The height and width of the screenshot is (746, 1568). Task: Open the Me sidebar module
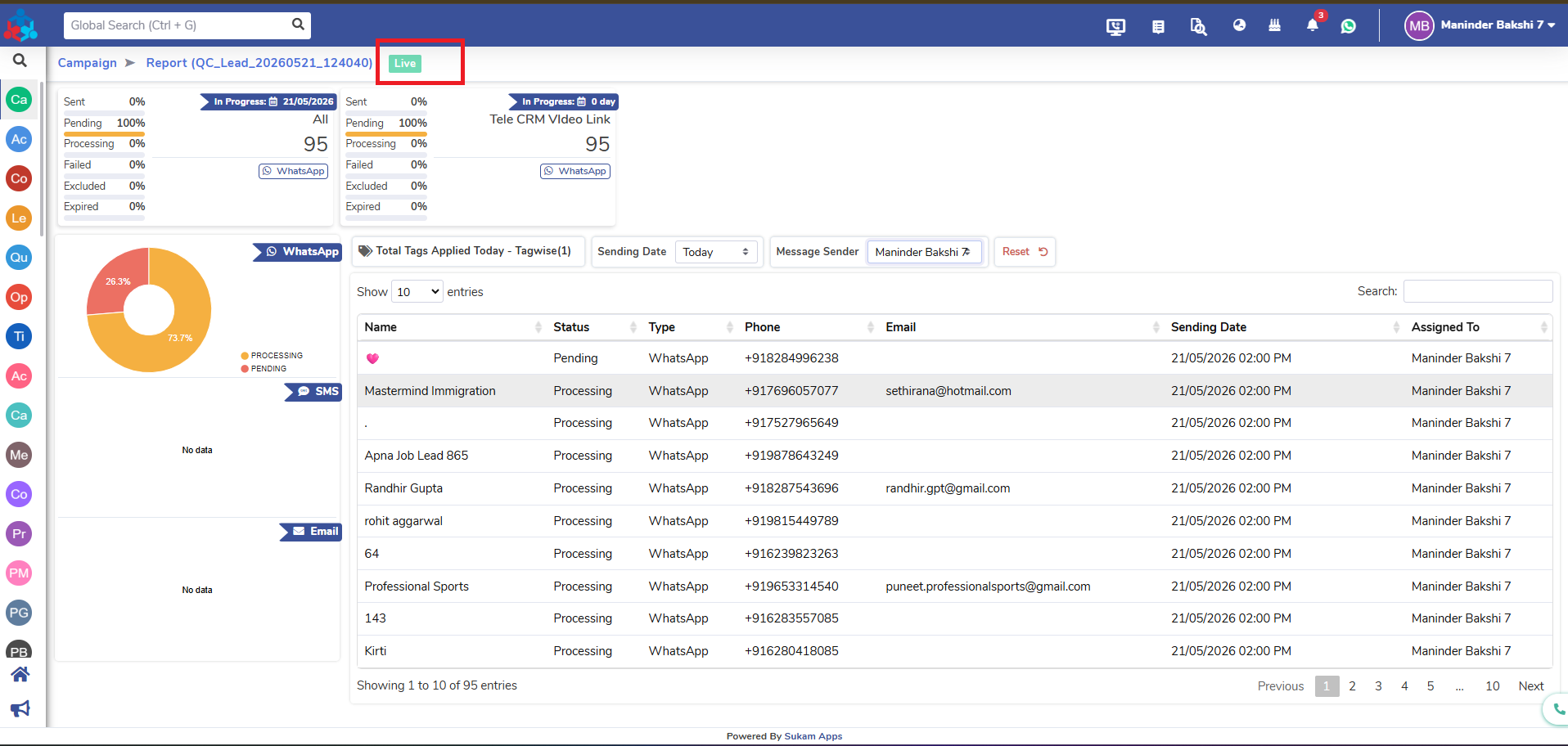(19, 455)
